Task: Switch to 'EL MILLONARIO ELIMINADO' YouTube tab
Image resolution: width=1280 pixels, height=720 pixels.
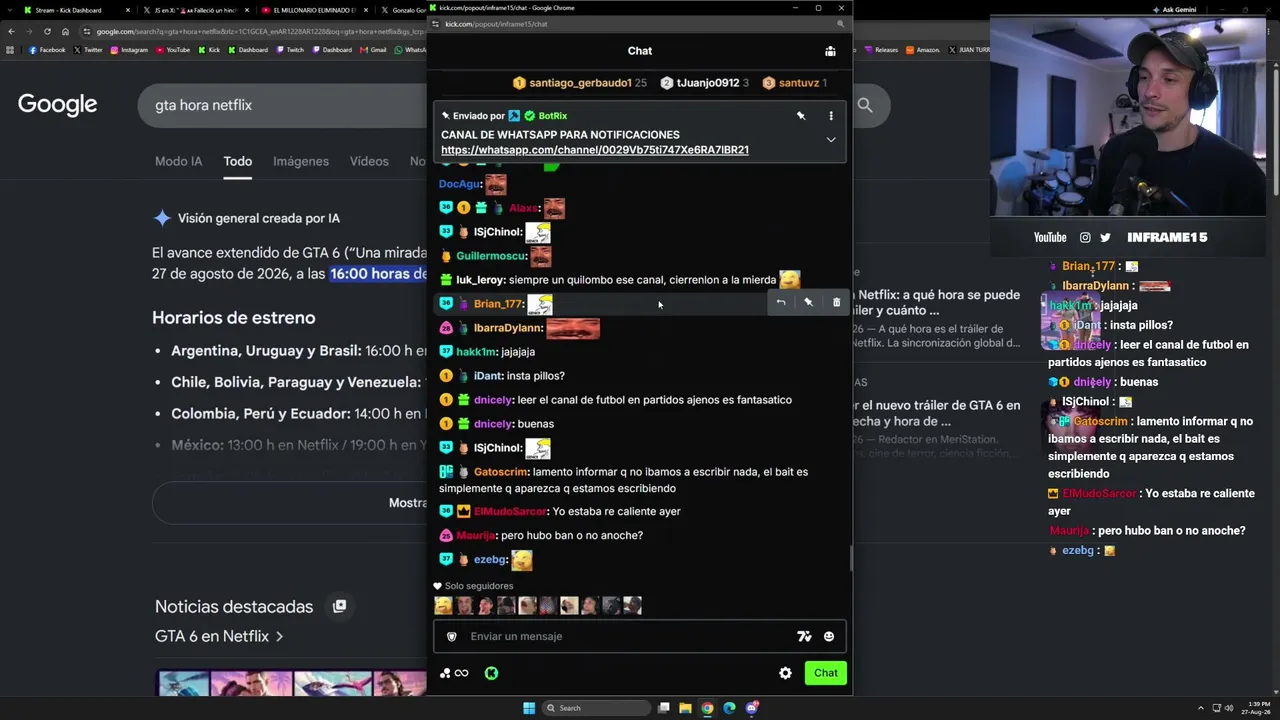Action: click(313, 10)
